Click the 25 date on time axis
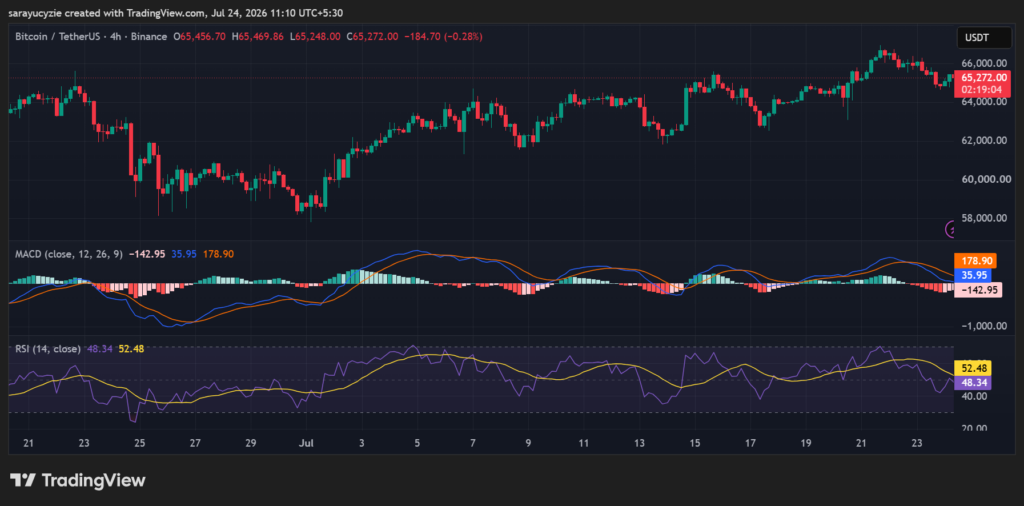The image size is (1024, 506). [x=139, y=443]
